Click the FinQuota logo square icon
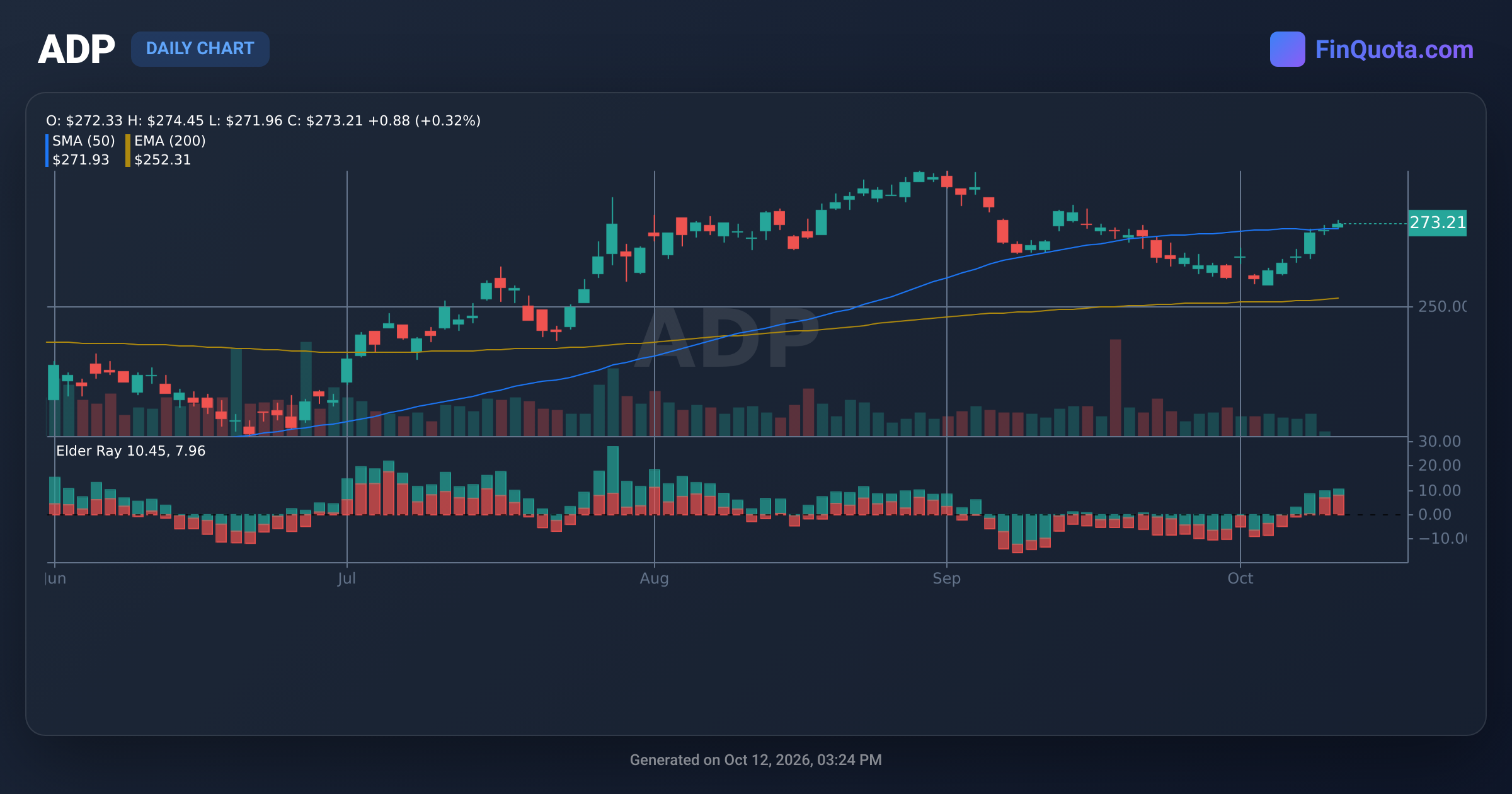 (x=1287, y=49)
